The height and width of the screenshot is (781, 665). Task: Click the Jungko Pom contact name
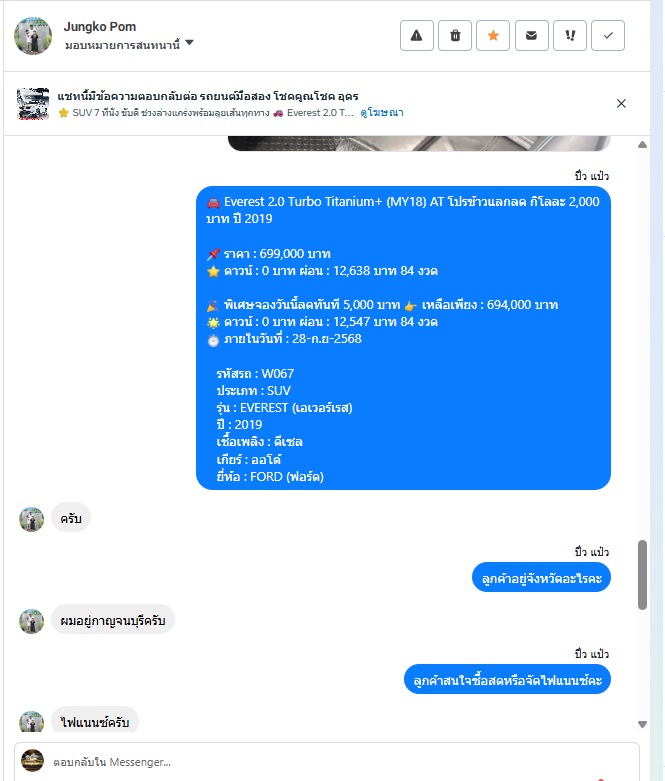[x=100, y=26]
